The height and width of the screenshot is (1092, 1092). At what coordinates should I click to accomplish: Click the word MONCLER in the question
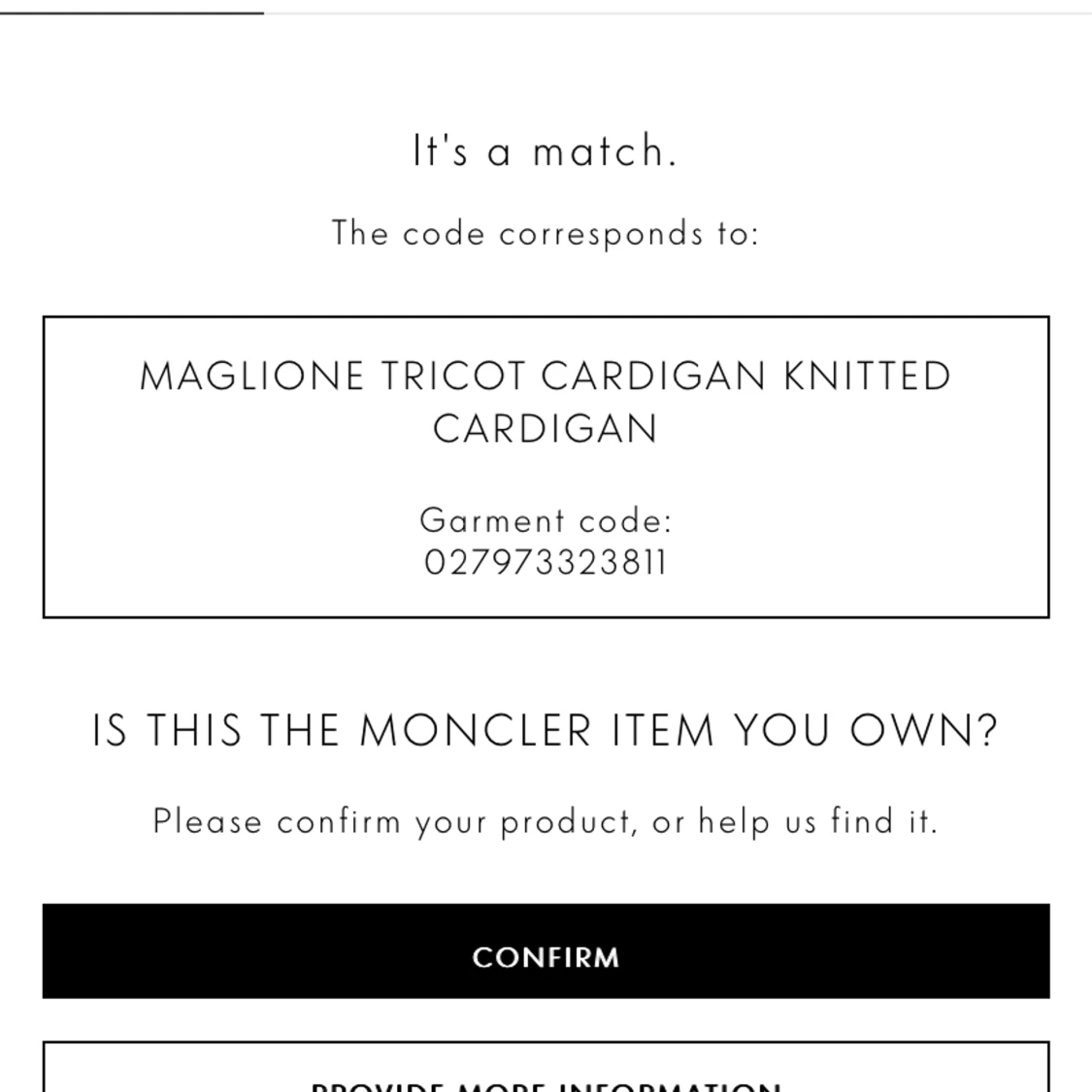pos(476,731)
